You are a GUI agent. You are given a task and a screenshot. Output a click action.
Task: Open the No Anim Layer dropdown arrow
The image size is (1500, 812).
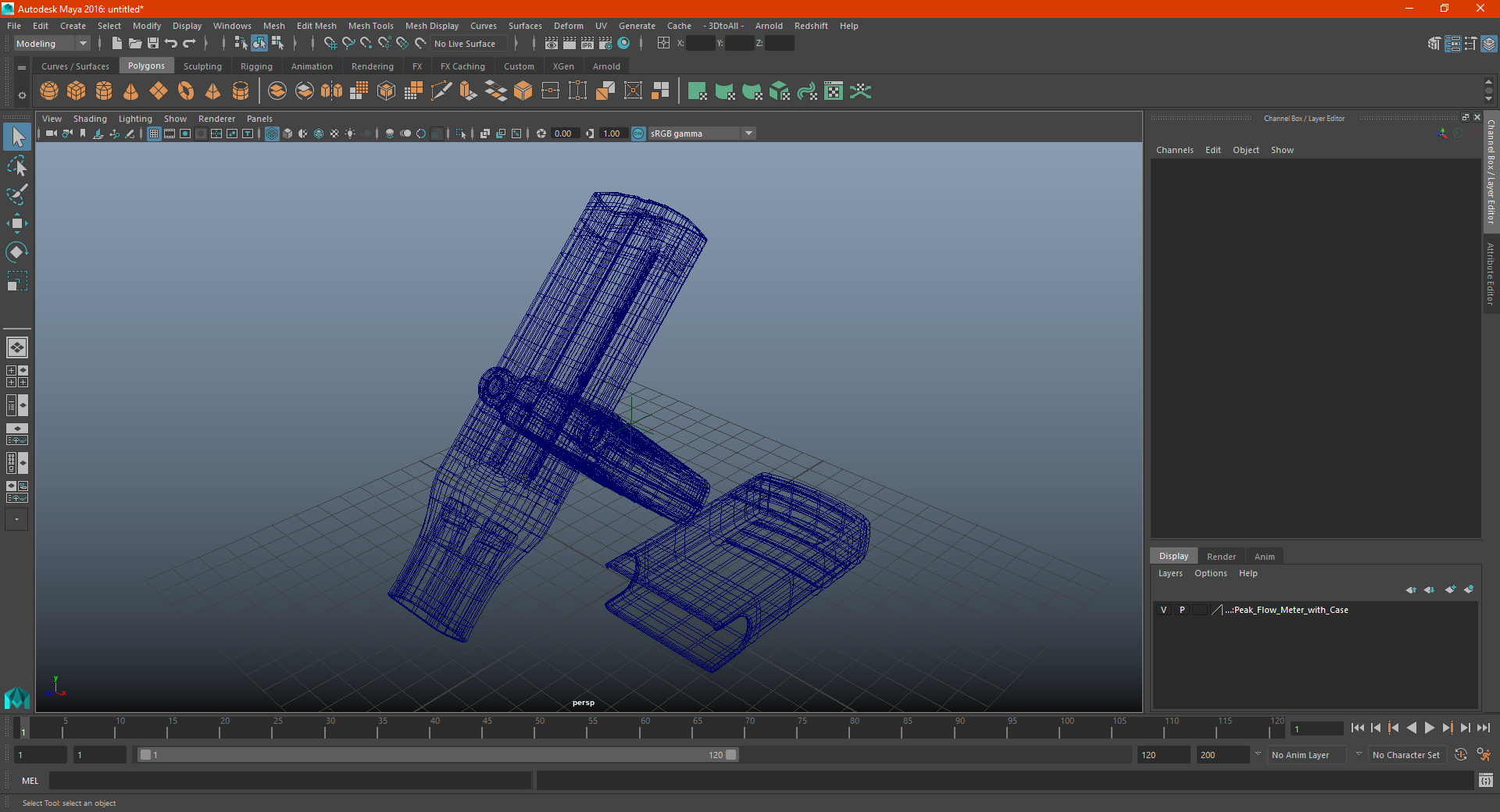(1258, 755)
